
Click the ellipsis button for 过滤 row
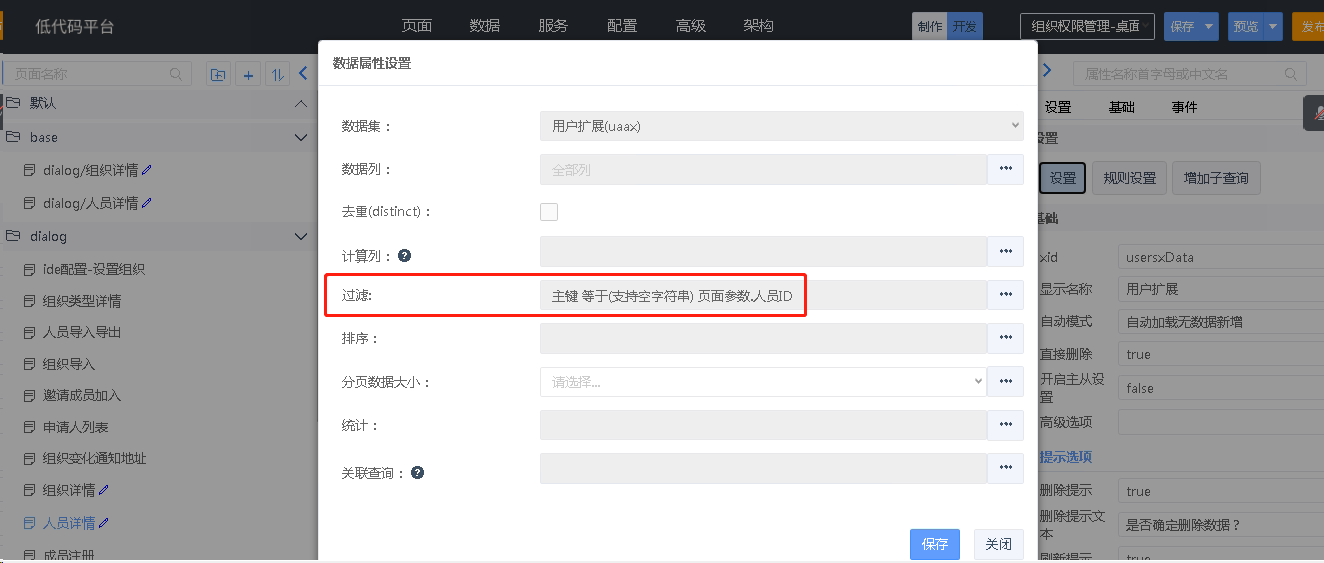point(1005,295)
